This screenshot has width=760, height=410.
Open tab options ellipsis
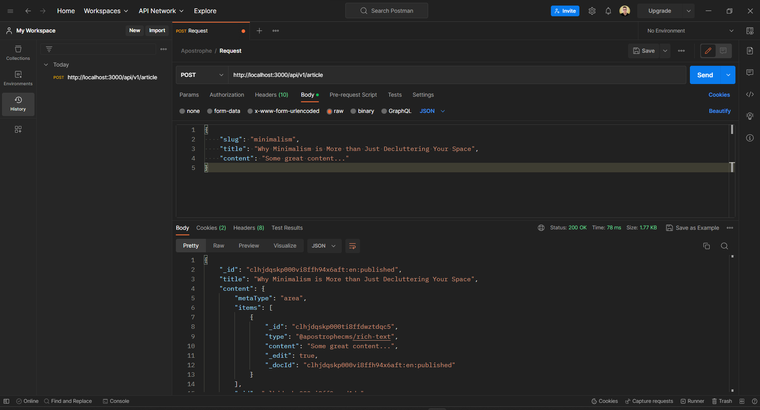(x=275, y=31)
